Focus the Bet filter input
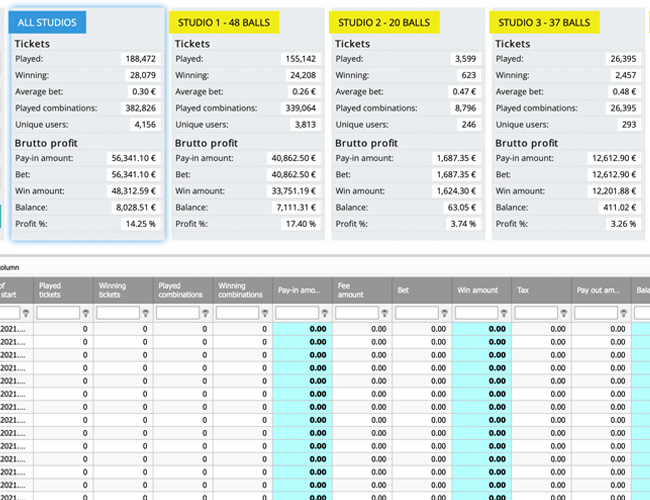 (x=417, y=313)
